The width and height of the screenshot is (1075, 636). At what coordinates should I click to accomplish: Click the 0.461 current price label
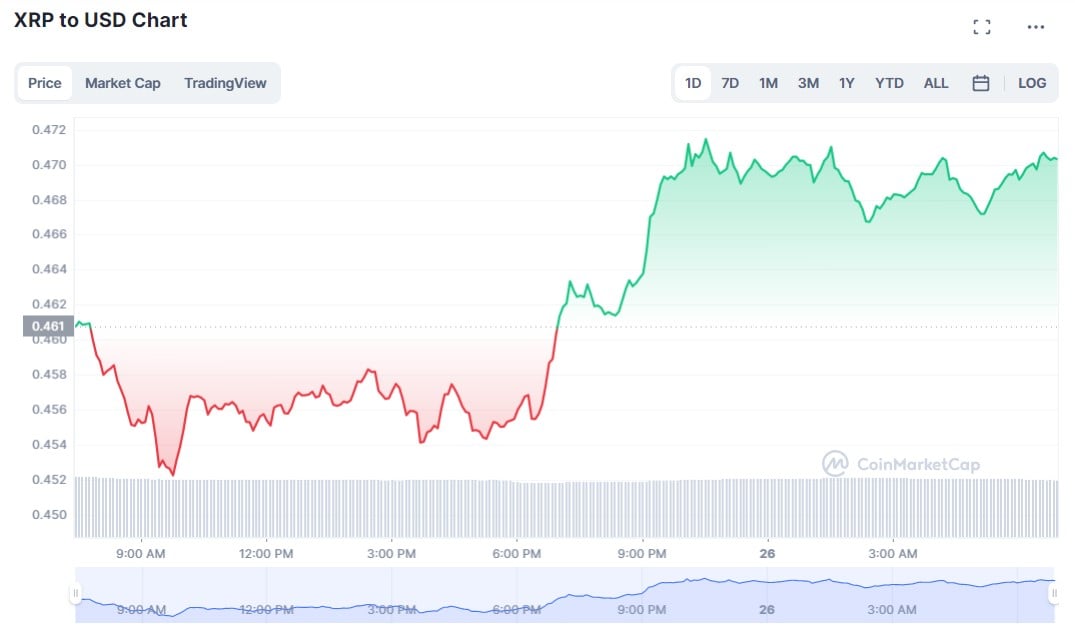[46, 326]
